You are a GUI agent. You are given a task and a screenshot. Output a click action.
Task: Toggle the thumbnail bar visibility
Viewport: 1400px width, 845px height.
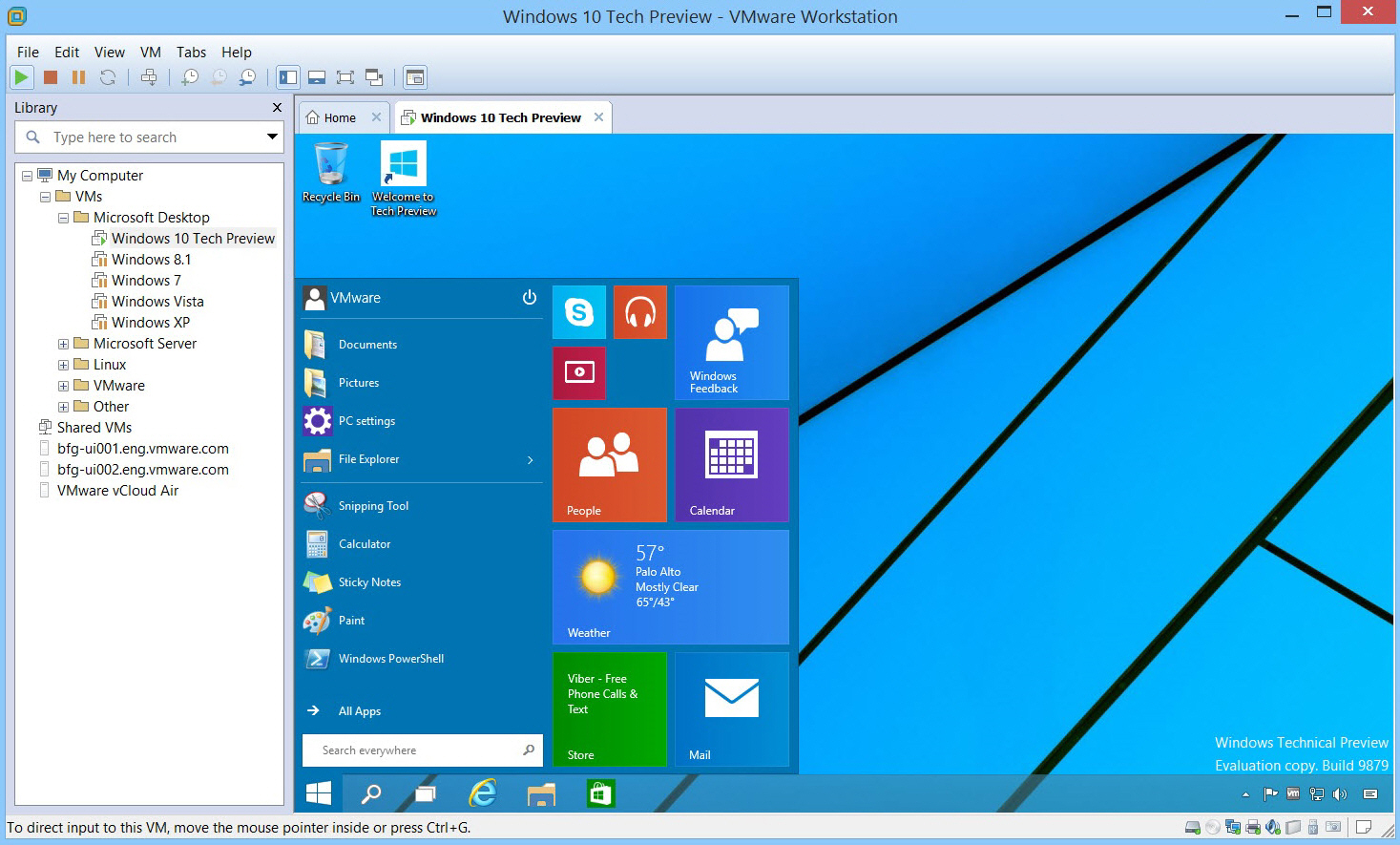pyautogui.click(x=316, y=77)
